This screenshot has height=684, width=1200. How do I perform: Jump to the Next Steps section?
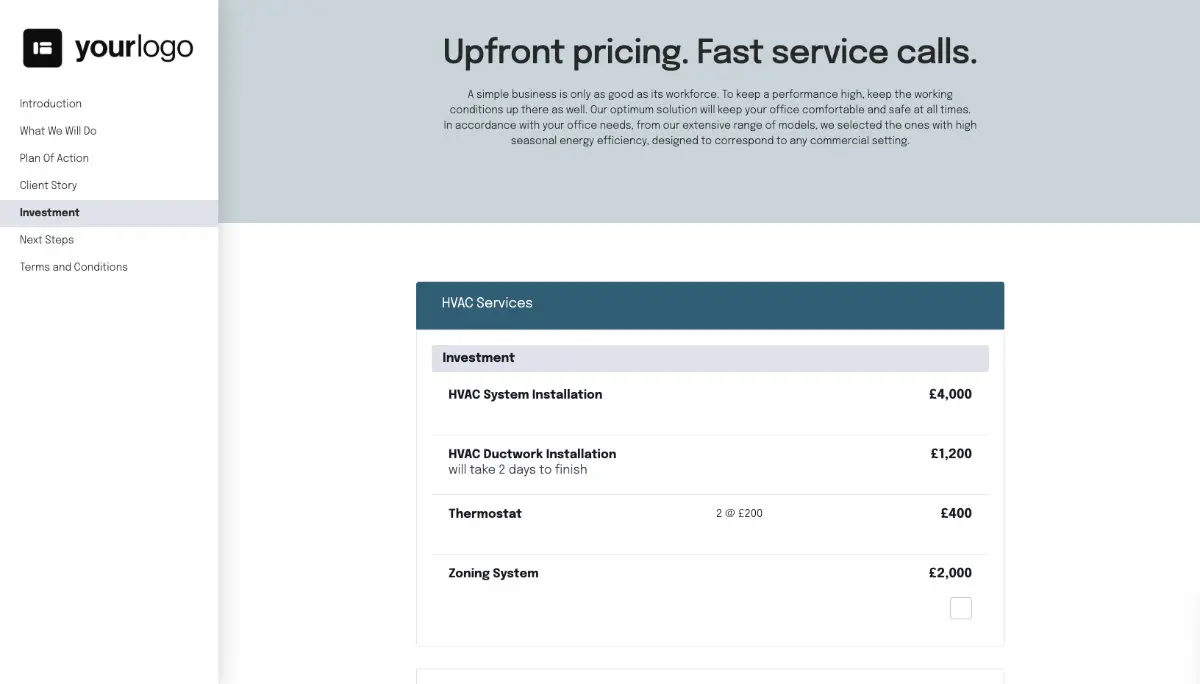[x=46, y=239]
